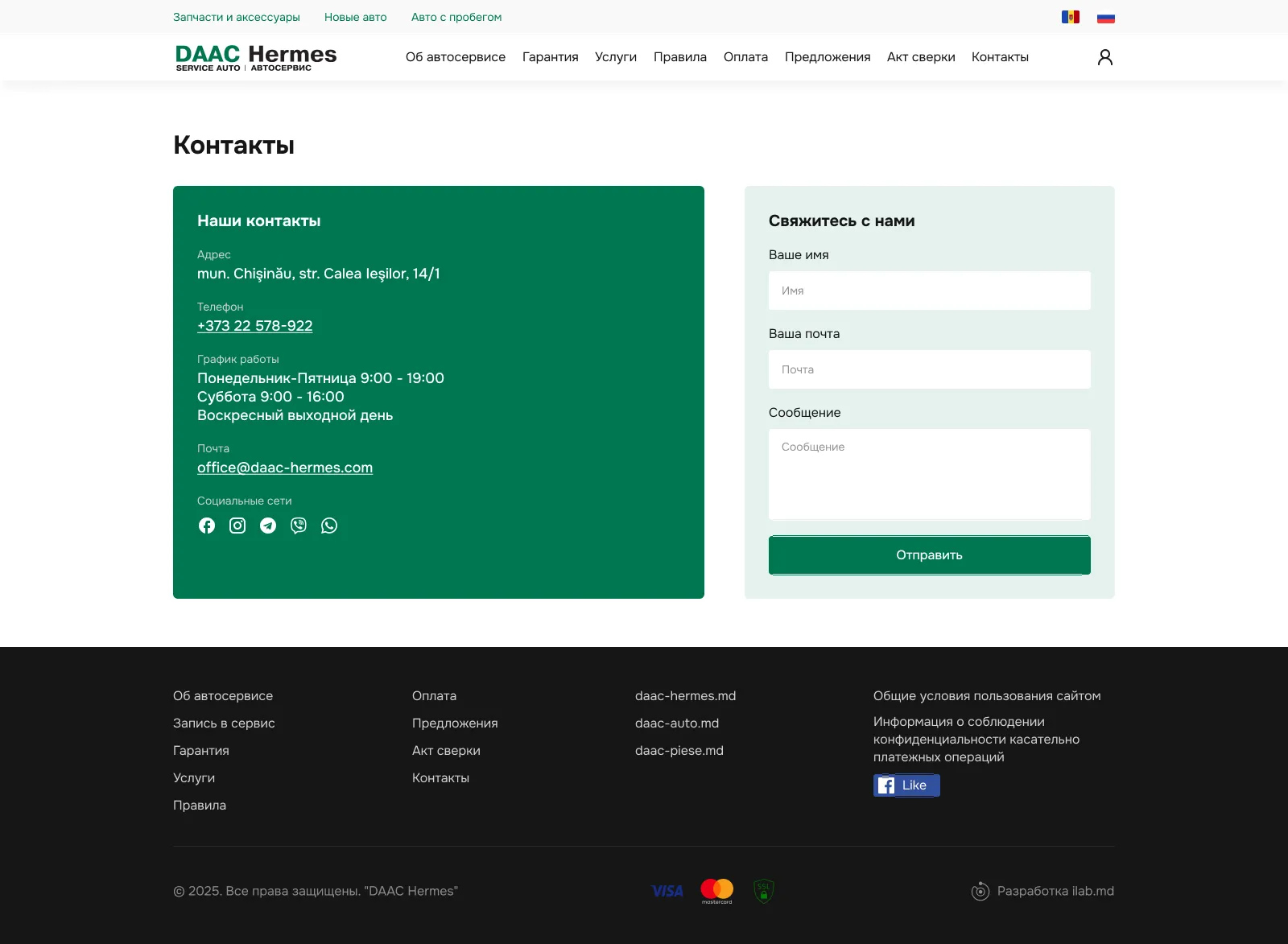Open the Facebook social icon
The height and width of the screenshot is (944, 1288).
click(207, 526)
